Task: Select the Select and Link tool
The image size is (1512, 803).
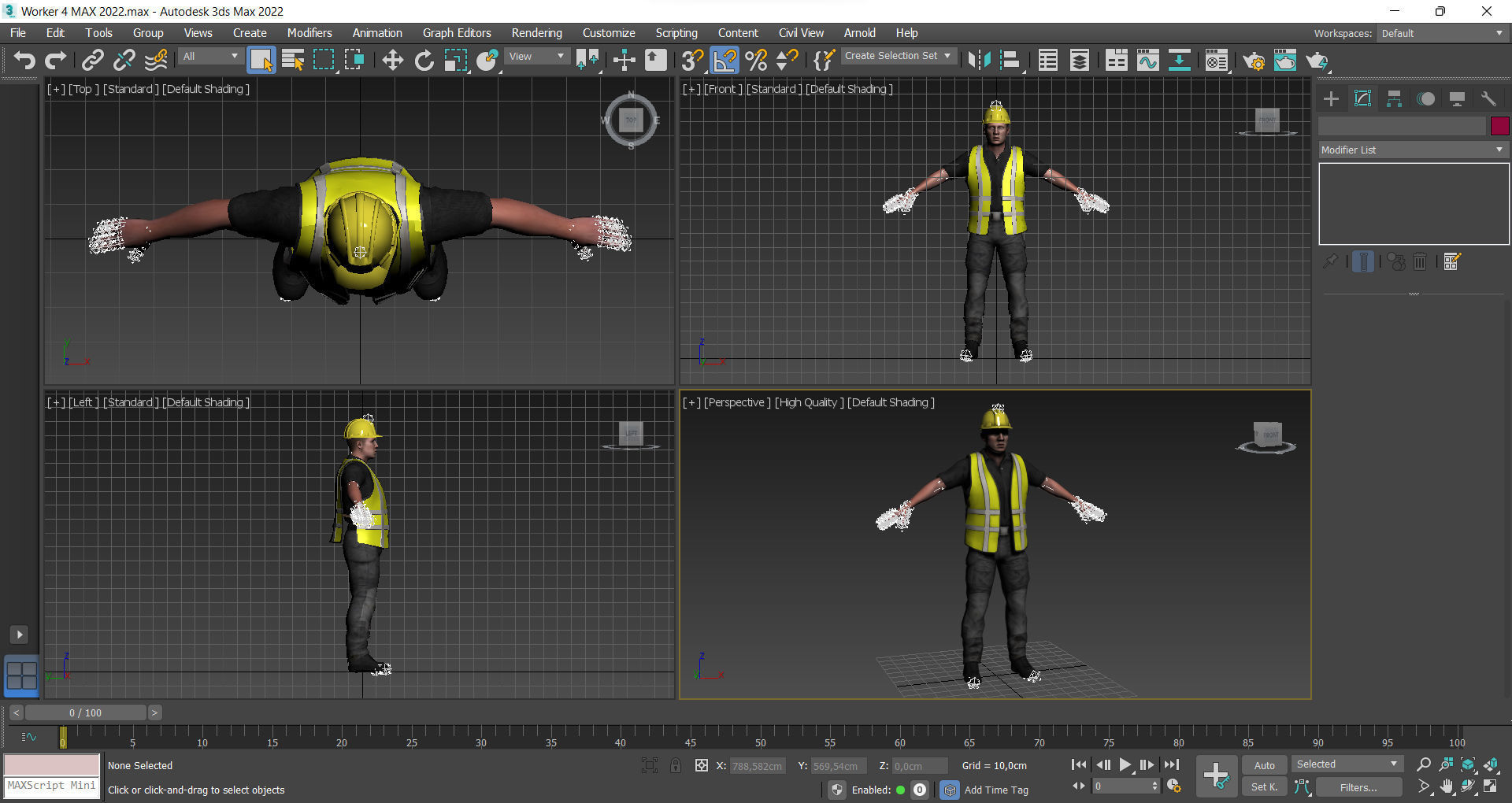Action: tap(93, 60)
